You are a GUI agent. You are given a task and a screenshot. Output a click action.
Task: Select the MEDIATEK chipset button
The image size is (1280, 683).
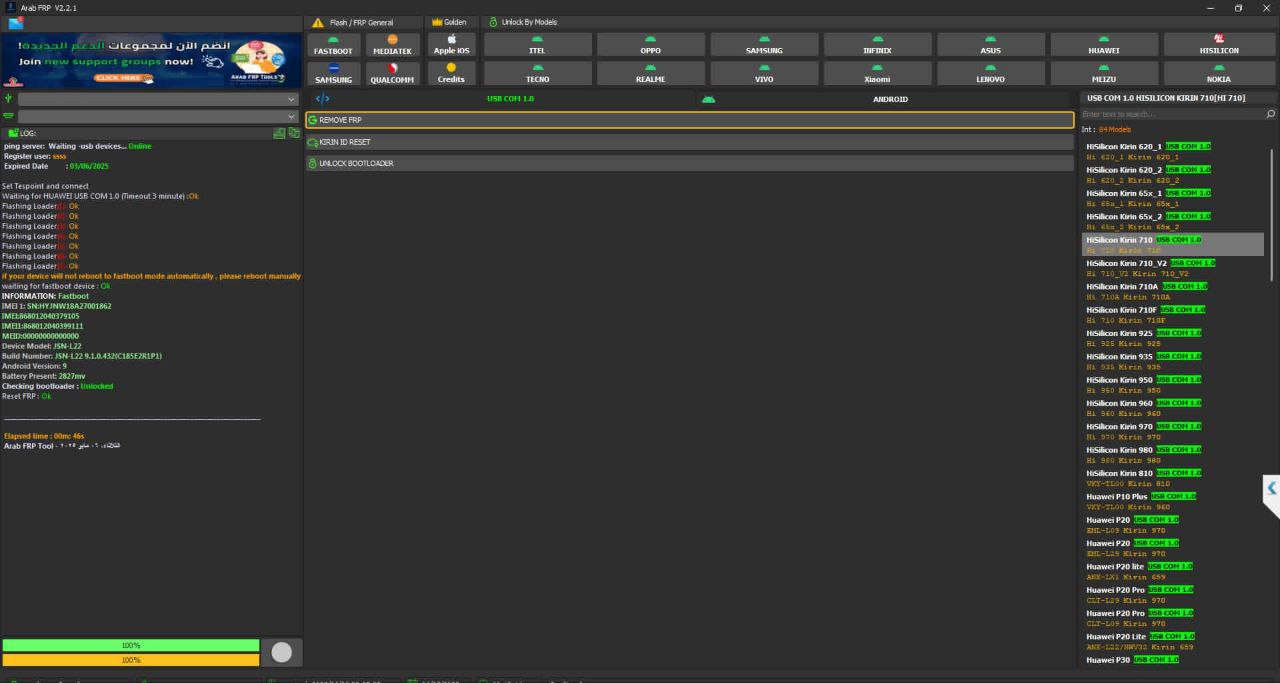[392, 45]
